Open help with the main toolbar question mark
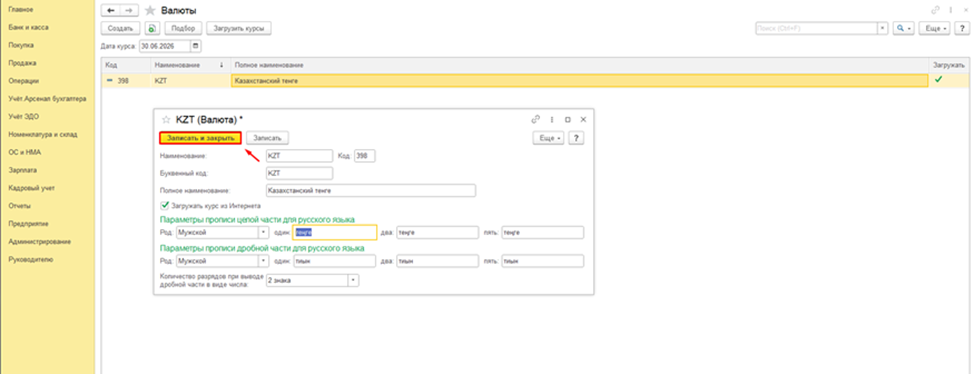Viewport: 974px width, 374px height. pos(961,29)
